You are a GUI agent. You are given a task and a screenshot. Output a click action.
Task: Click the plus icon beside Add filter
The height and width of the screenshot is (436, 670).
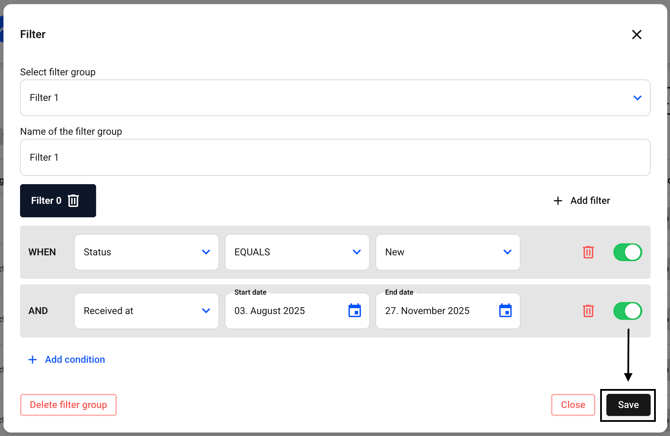(558, 201)
